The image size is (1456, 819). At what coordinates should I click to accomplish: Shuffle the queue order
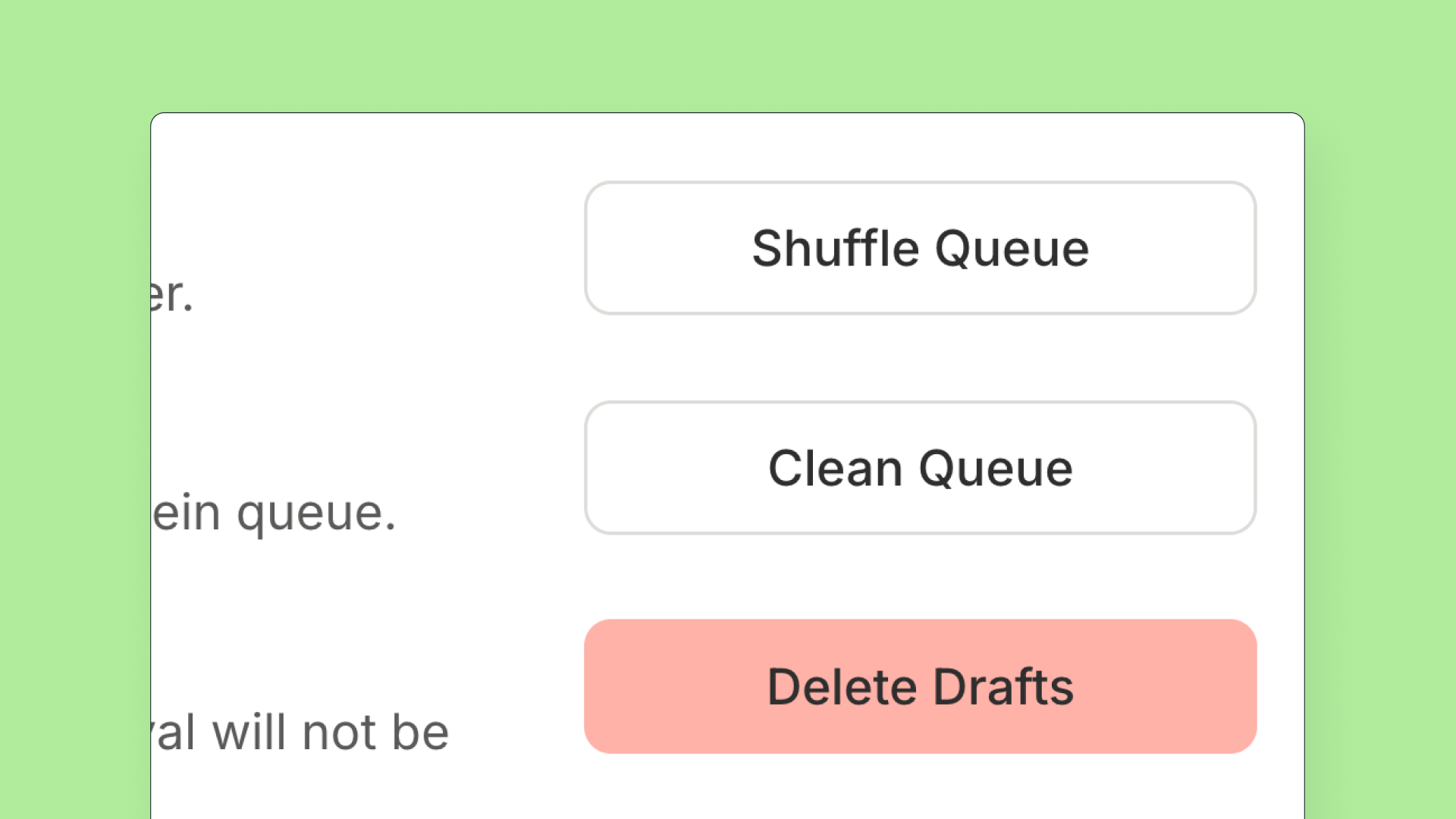coord(920,248)
